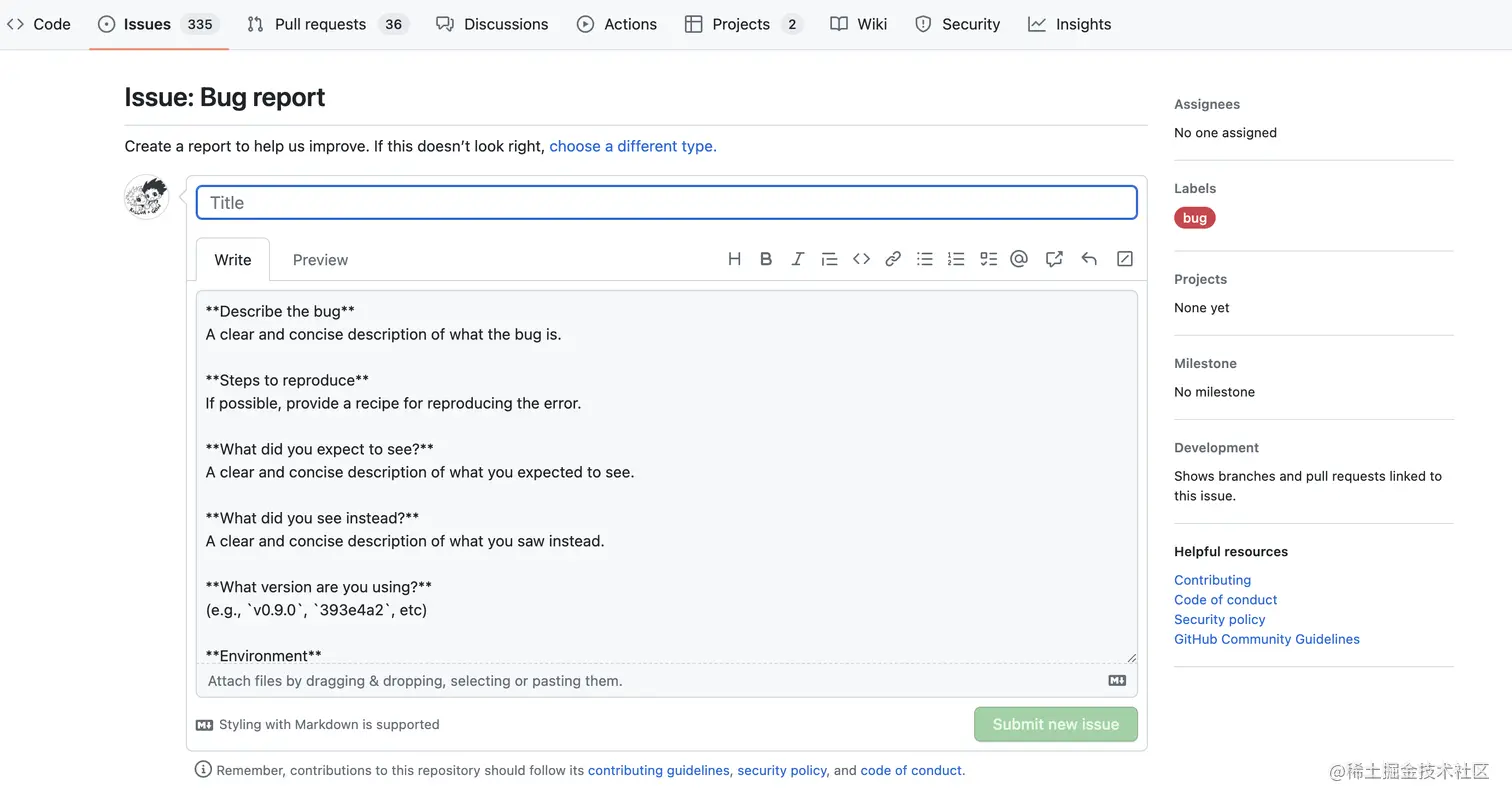Toggle bold formatting in the editor
The height and width of the screenshot is (804, 1512).
[766, 259]
